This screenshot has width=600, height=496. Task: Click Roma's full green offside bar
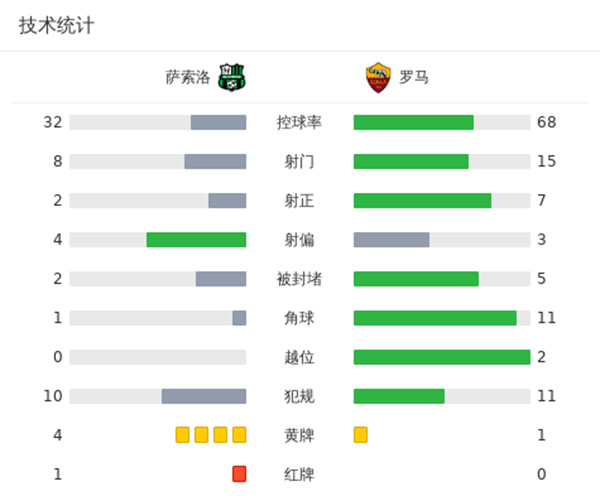441,357
